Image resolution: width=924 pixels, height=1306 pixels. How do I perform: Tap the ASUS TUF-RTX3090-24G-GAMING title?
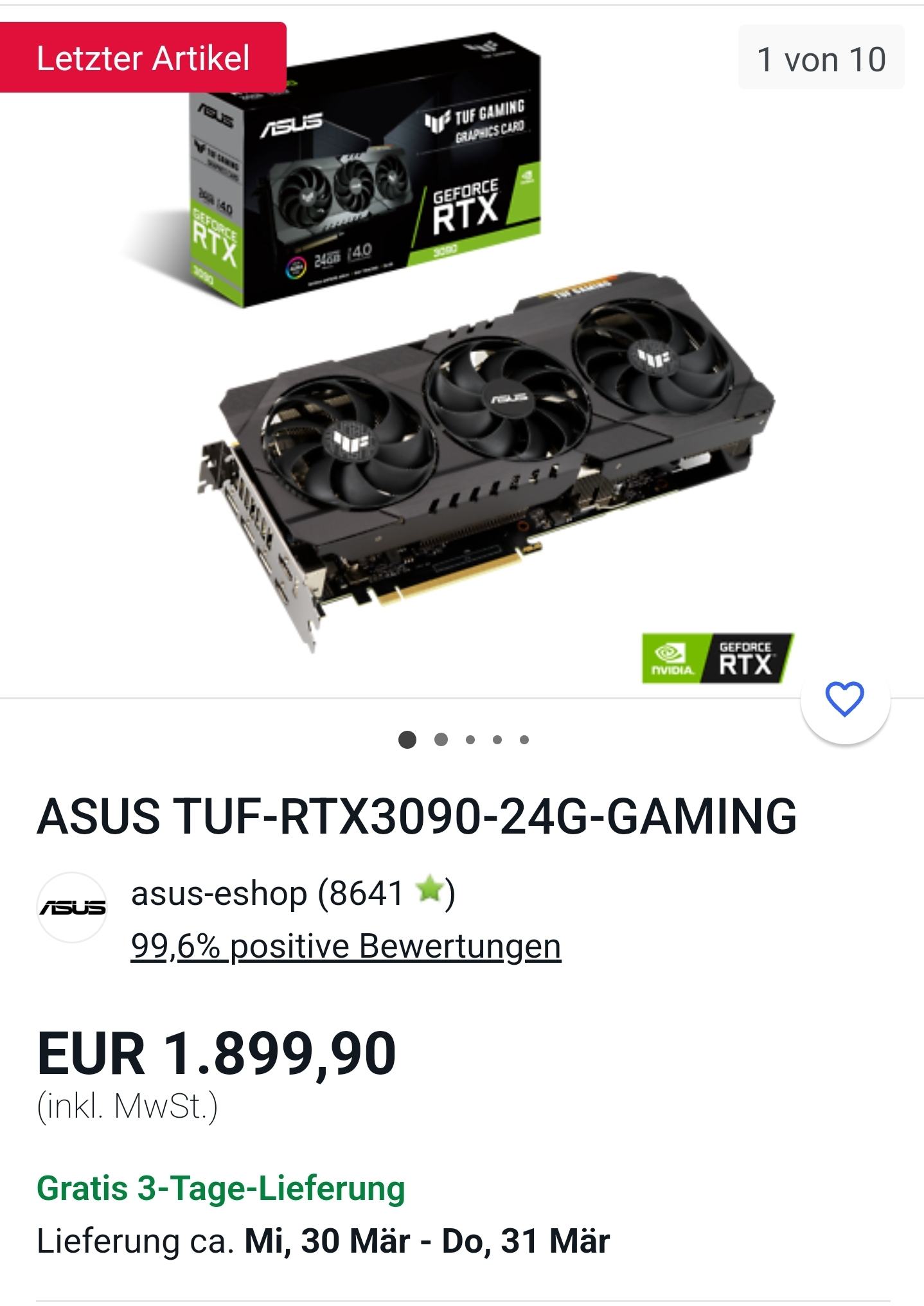[417, 816]
